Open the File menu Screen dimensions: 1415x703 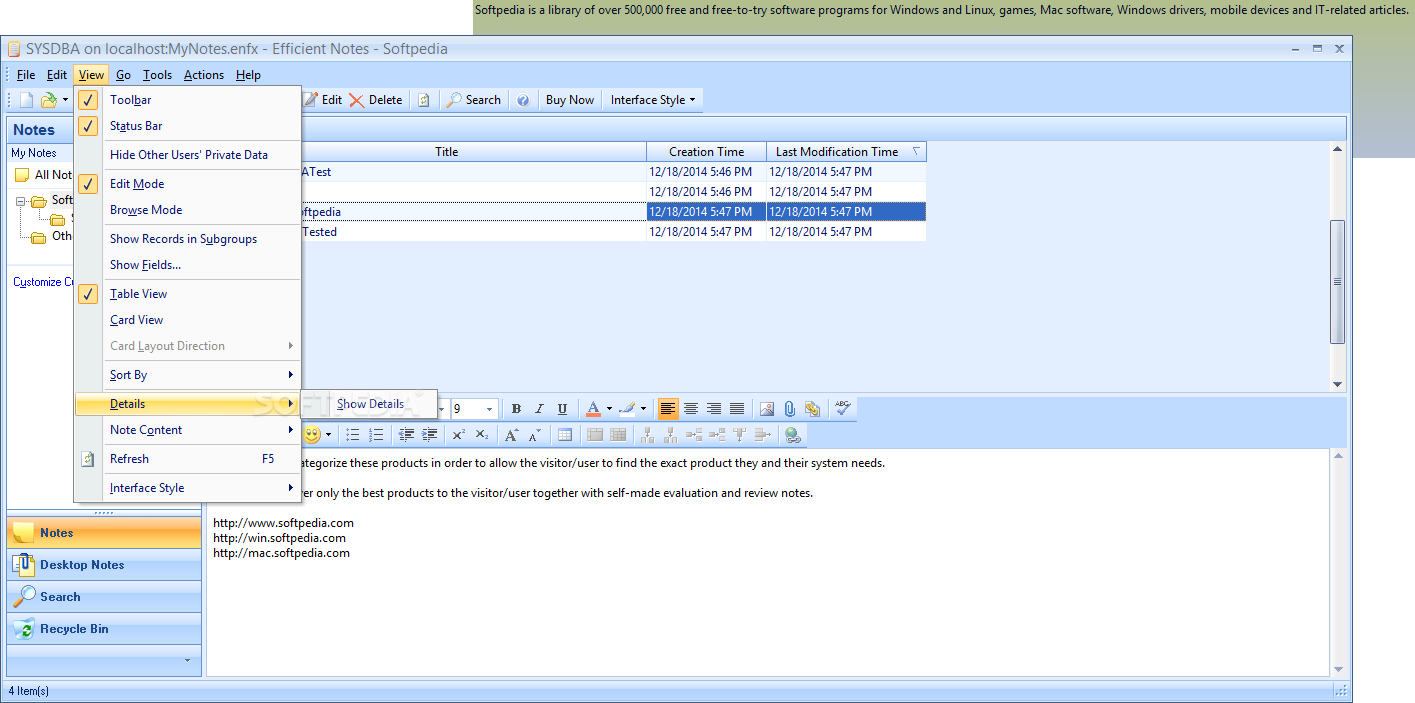pyautogui.click(x=25, y=75)
